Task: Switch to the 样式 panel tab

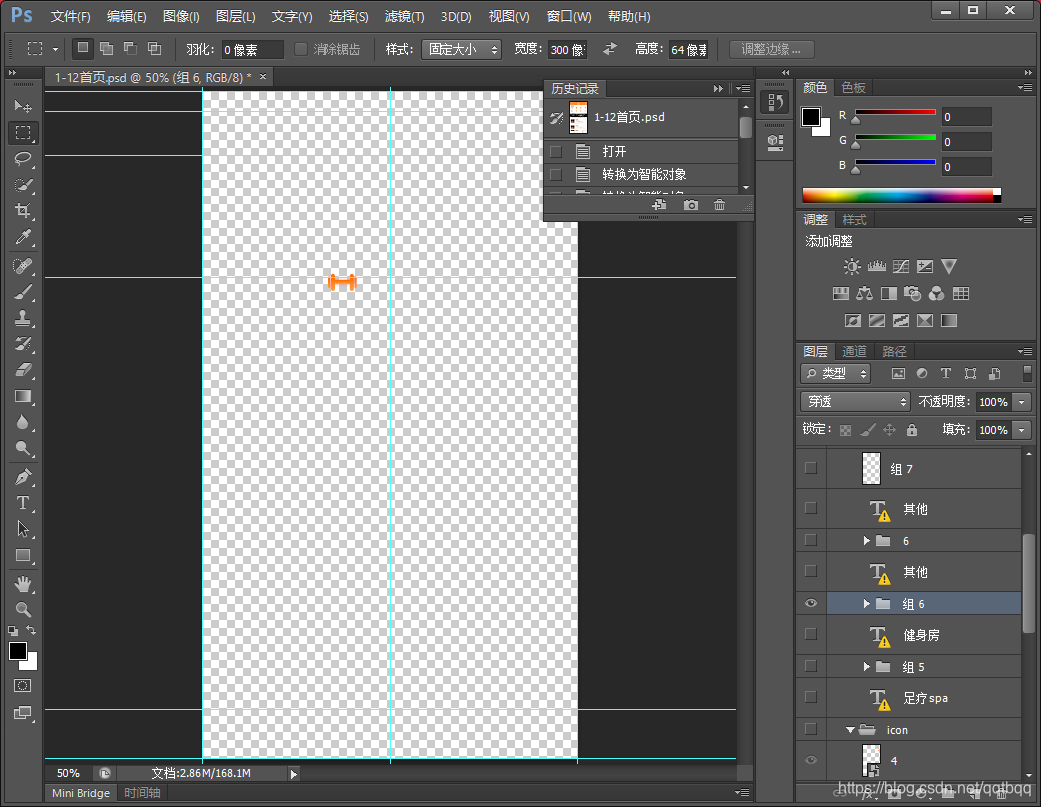Action: pyautogui.click(x=854, y=220)
